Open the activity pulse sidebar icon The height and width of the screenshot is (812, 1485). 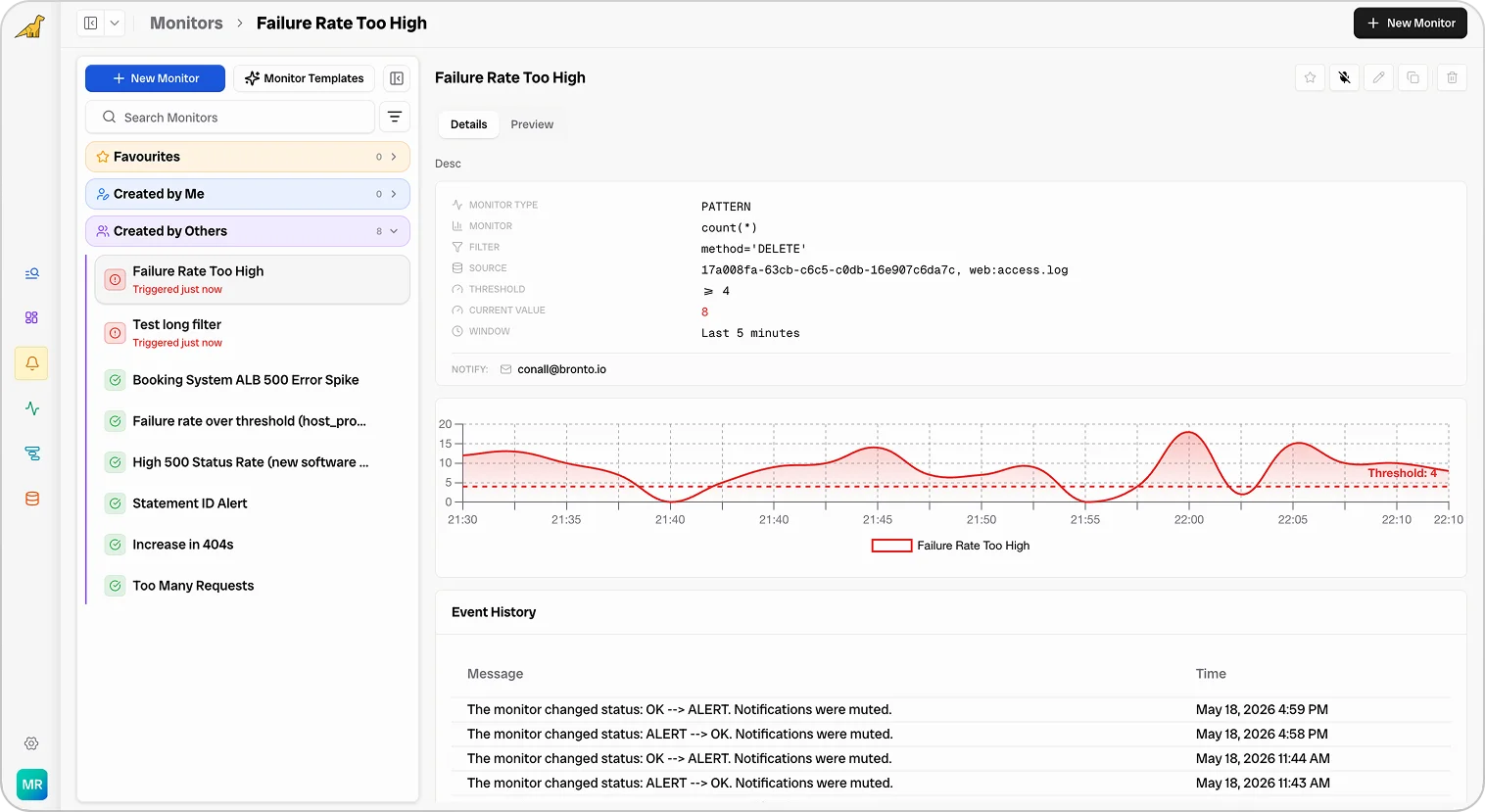[31, 408]
